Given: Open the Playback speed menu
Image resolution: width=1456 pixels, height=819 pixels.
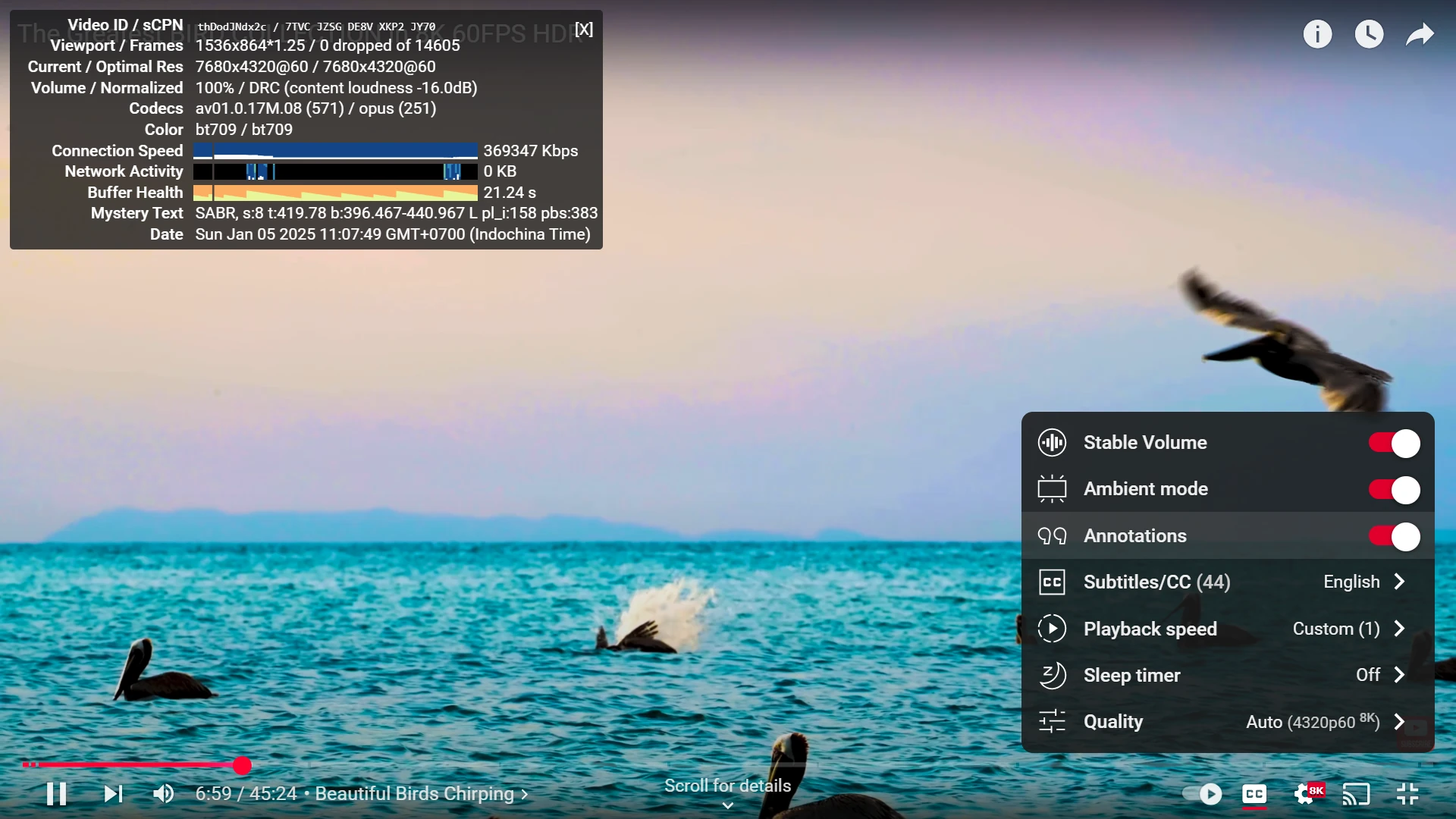Looking at the screenshot, I should 1228,629.
